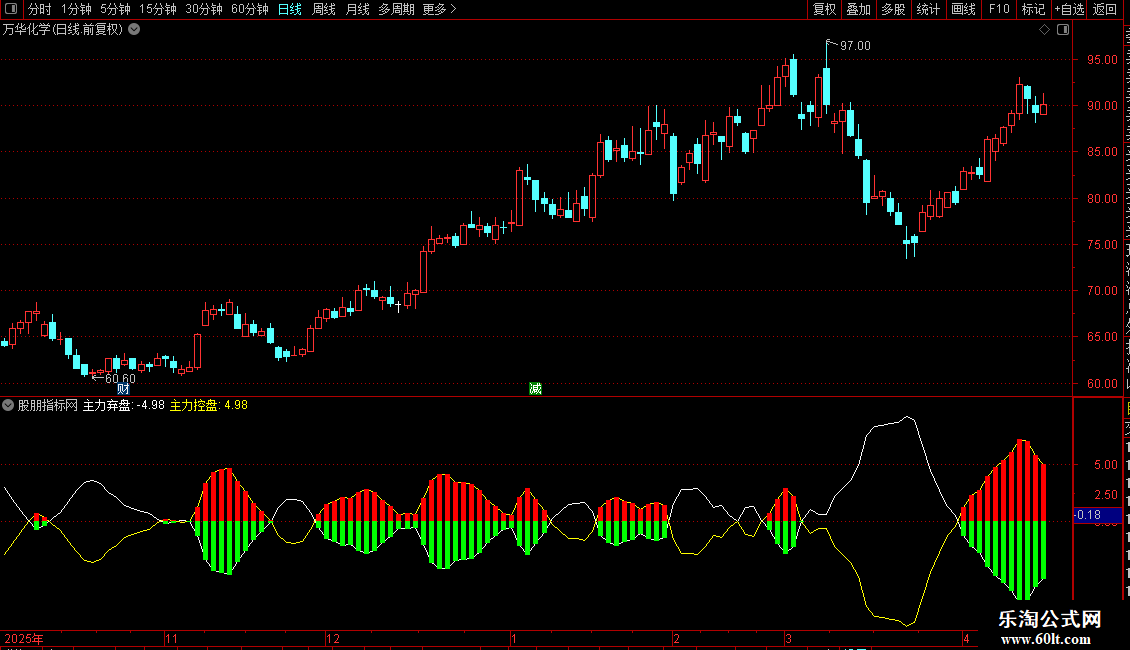Click the green 减 marker on chart
Screen dimensions: 1130x650
point(535,388)
